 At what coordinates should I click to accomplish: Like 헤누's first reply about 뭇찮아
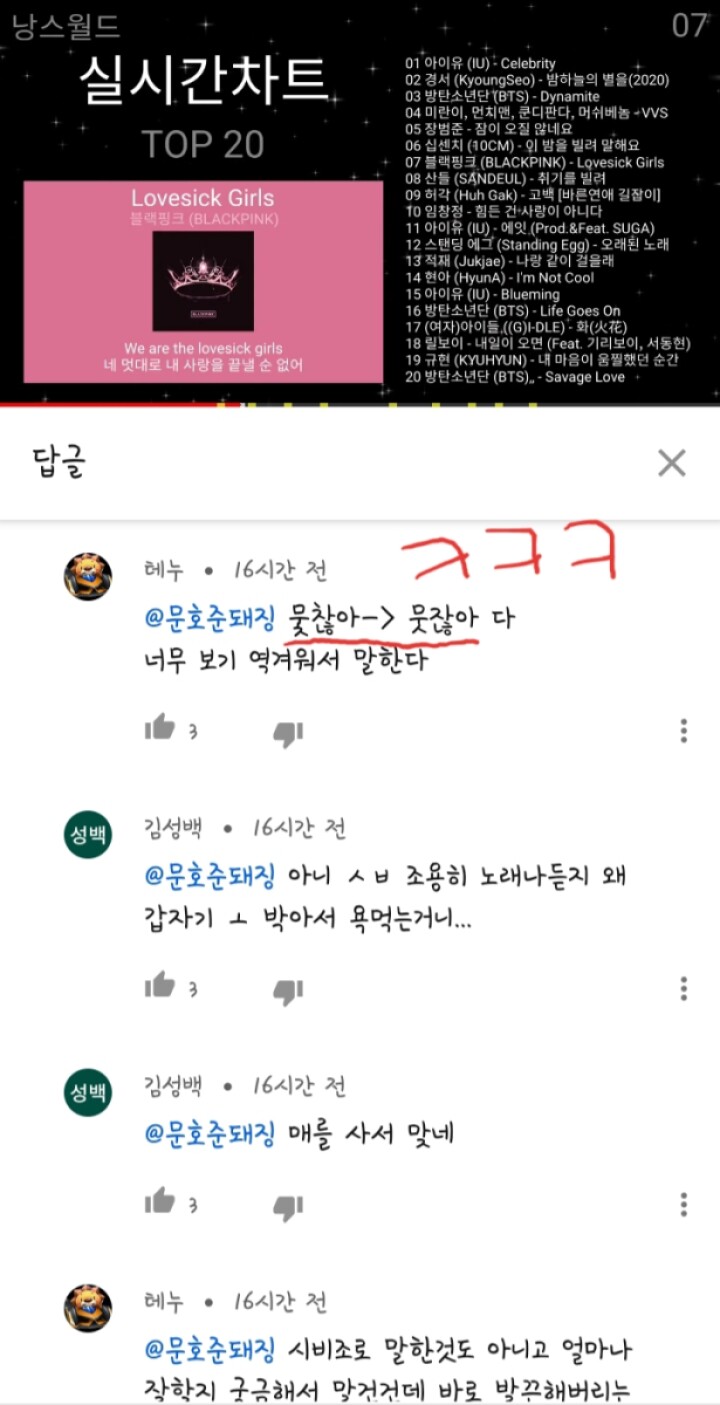coord(159,729)
